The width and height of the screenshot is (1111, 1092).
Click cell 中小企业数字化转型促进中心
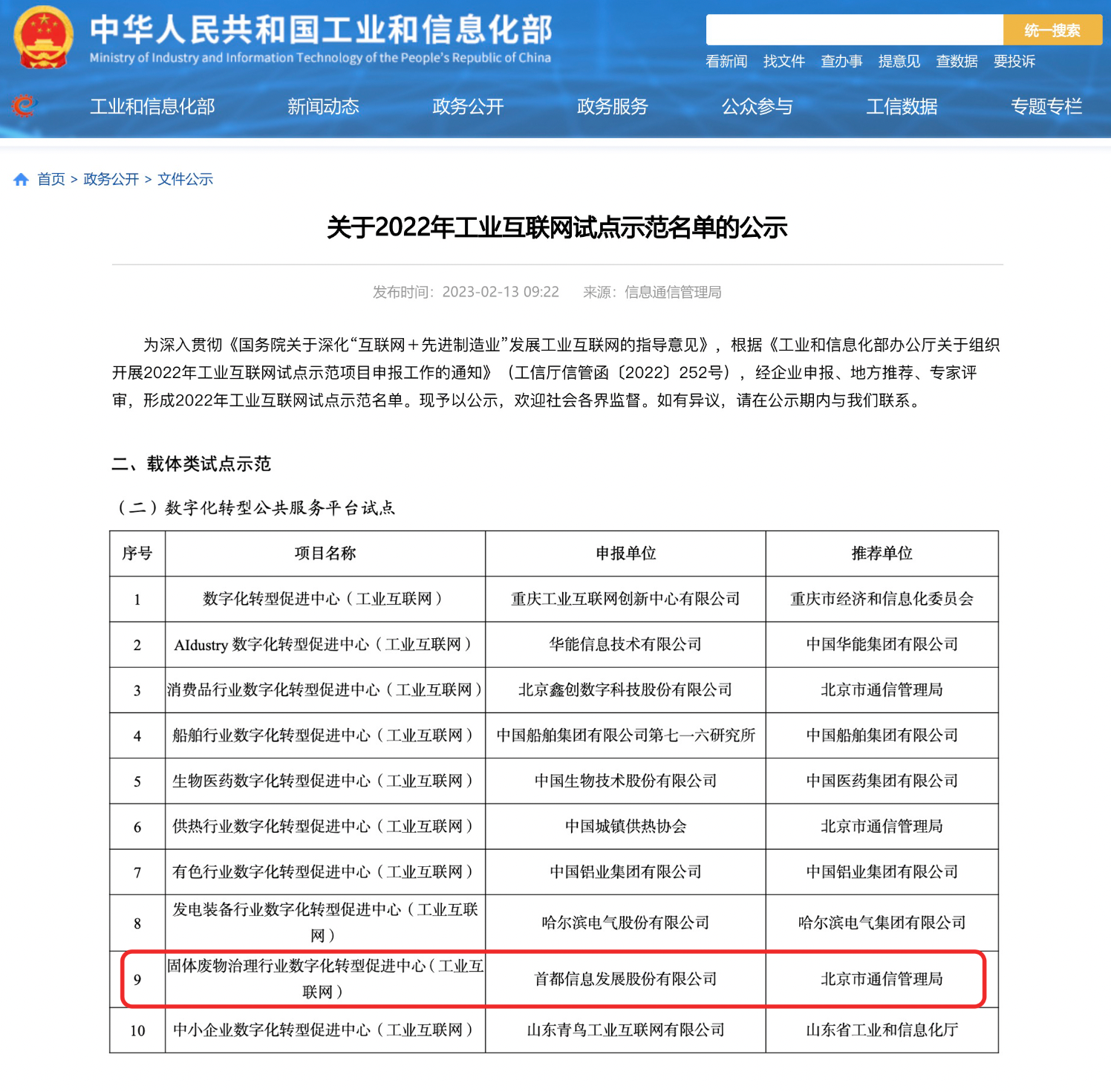[x=325, y=1030]
